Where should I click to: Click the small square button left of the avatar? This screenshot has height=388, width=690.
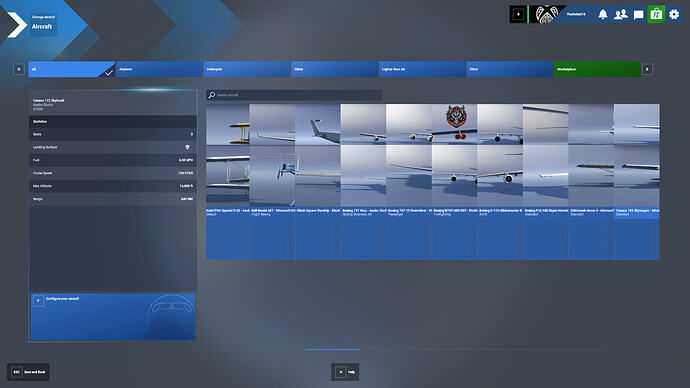[x=518, y=15]
